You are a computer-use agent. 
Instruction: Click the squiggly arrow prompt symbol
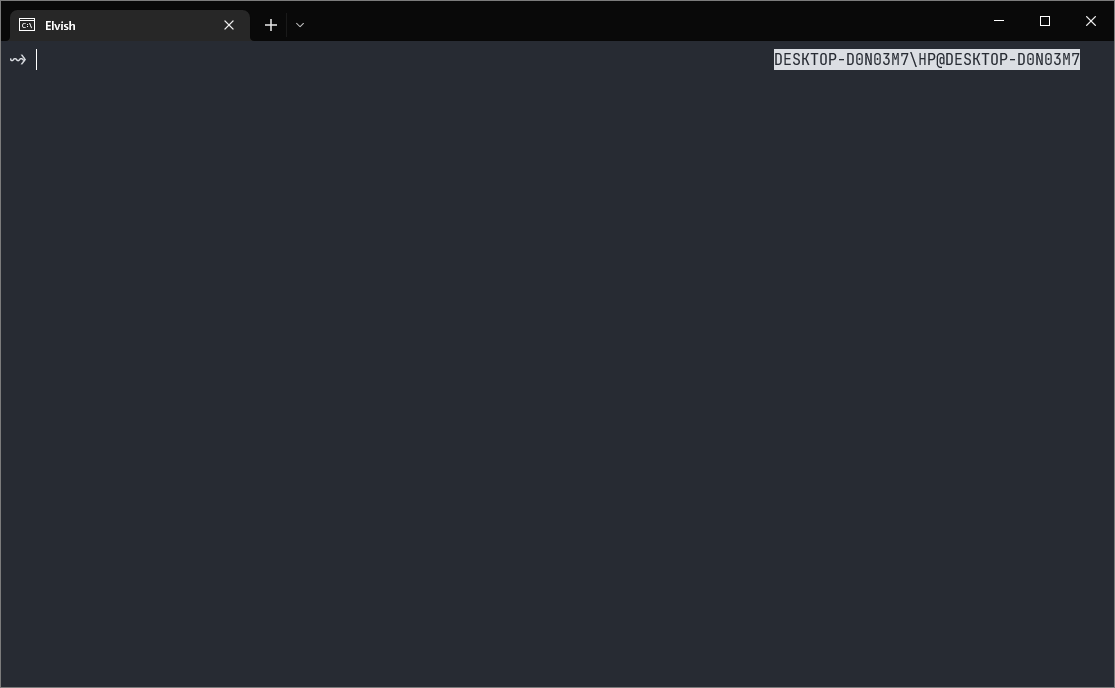18,60
